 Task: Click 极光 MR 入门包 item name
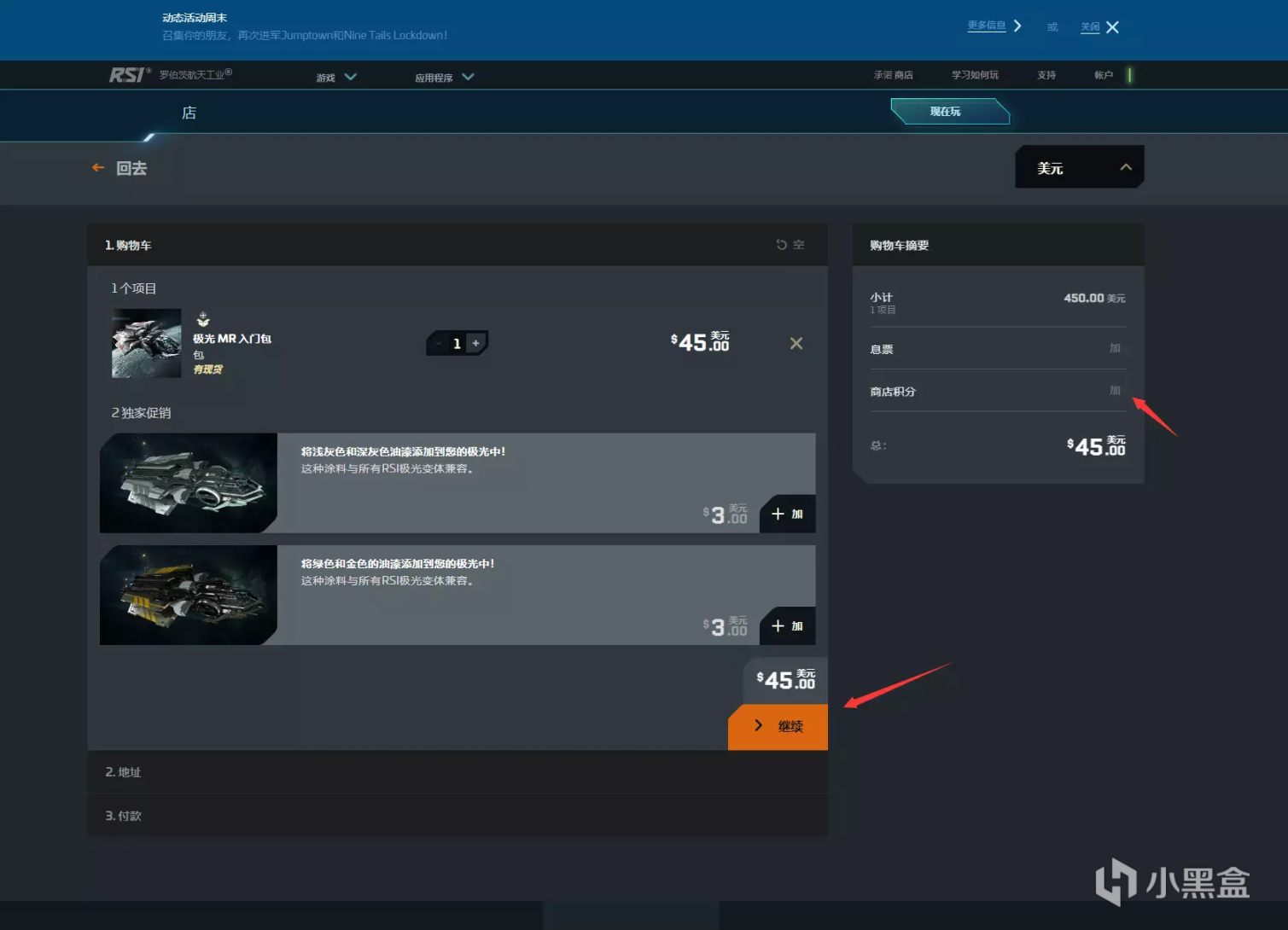[x=231, y=339]
